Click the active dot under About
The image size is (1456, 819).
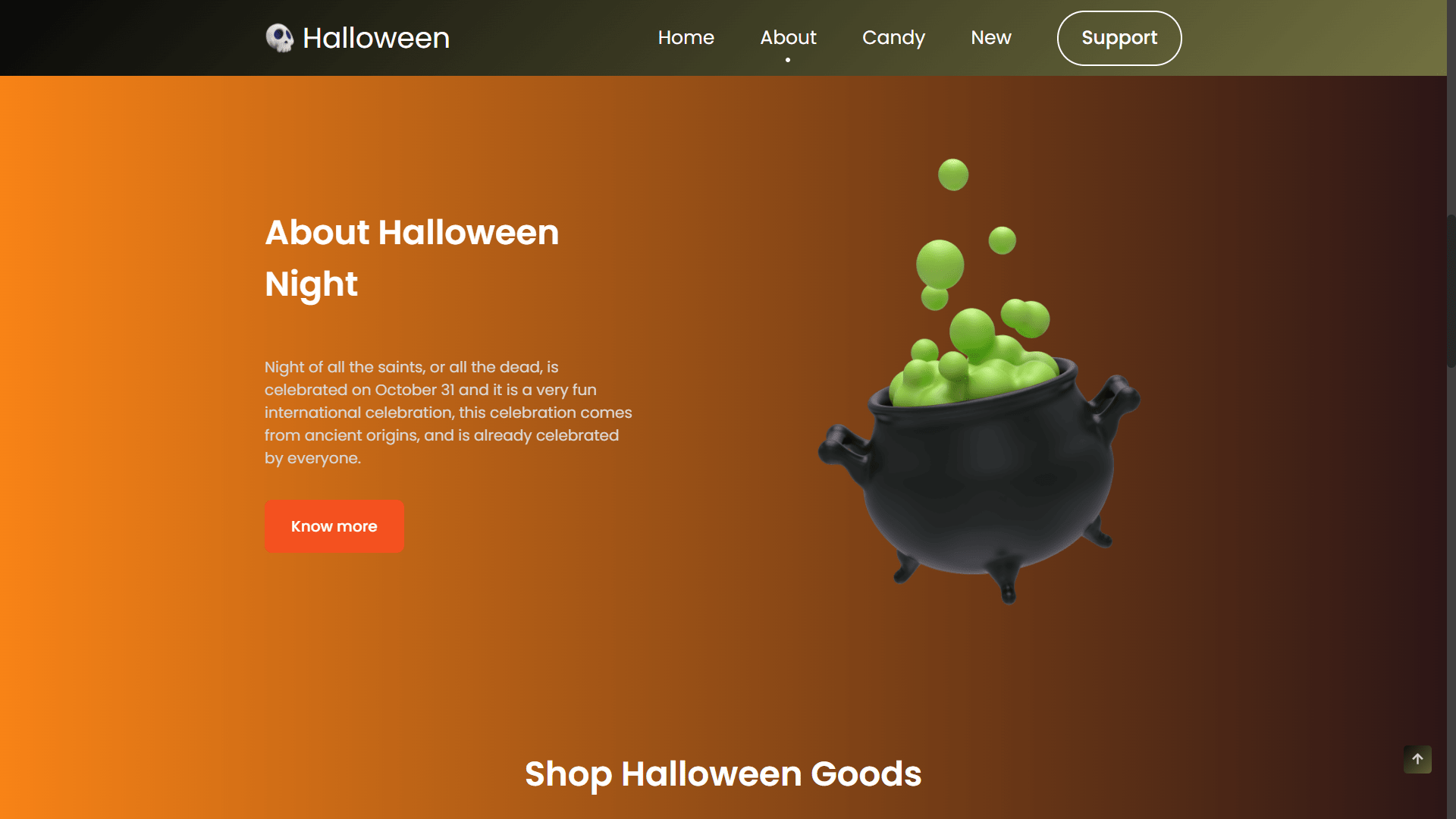point(788,60)
